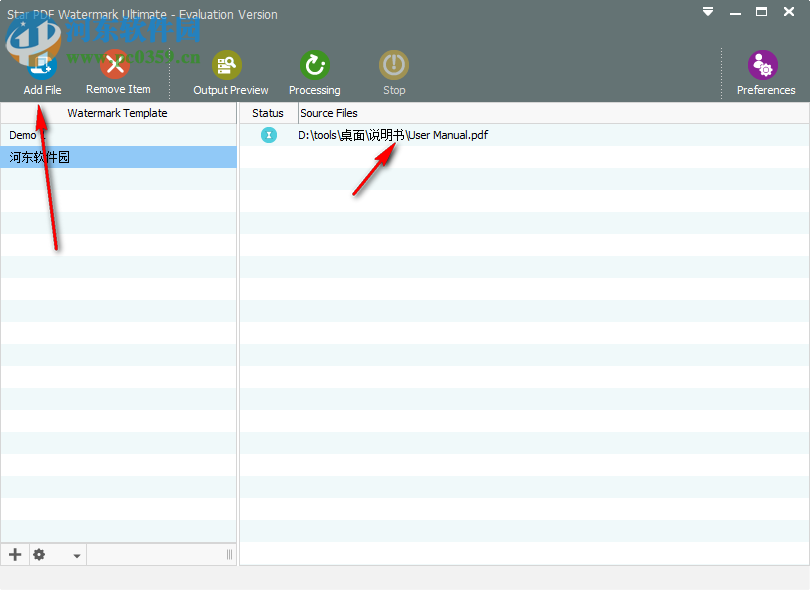Open the title bar dropdown menu arrow
This screenshot has width=810, height=590.
pos(708,11)
